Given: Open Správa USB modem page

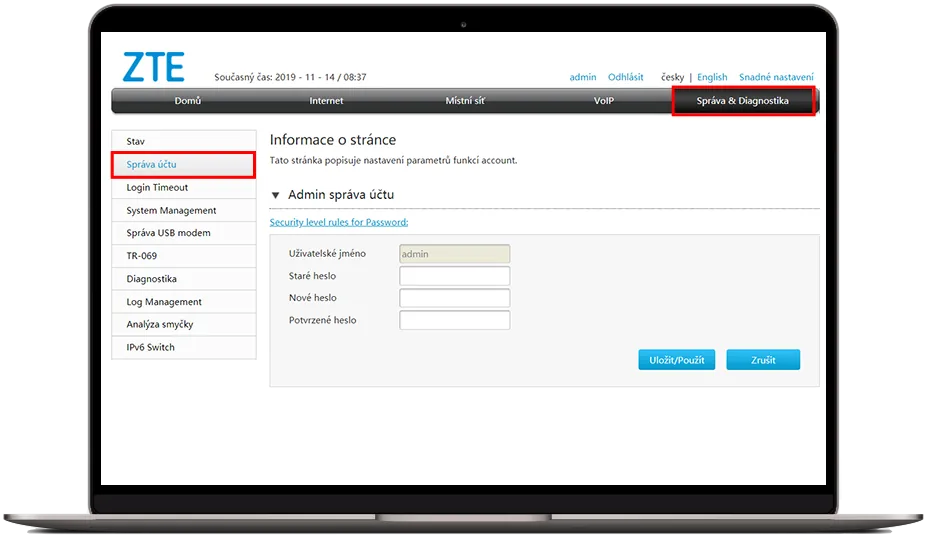Looking at the screenshot, I should 184,233.
